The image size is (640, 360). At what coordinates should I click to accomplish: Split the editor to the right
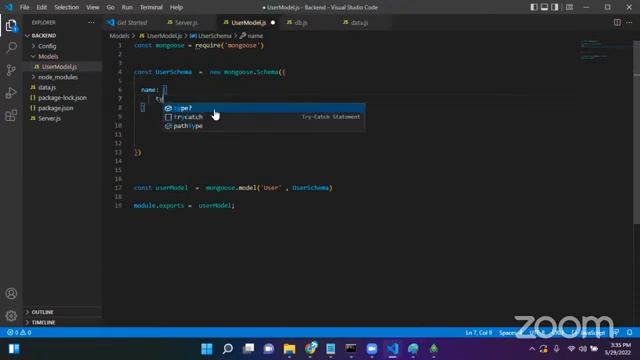[617, 22]
